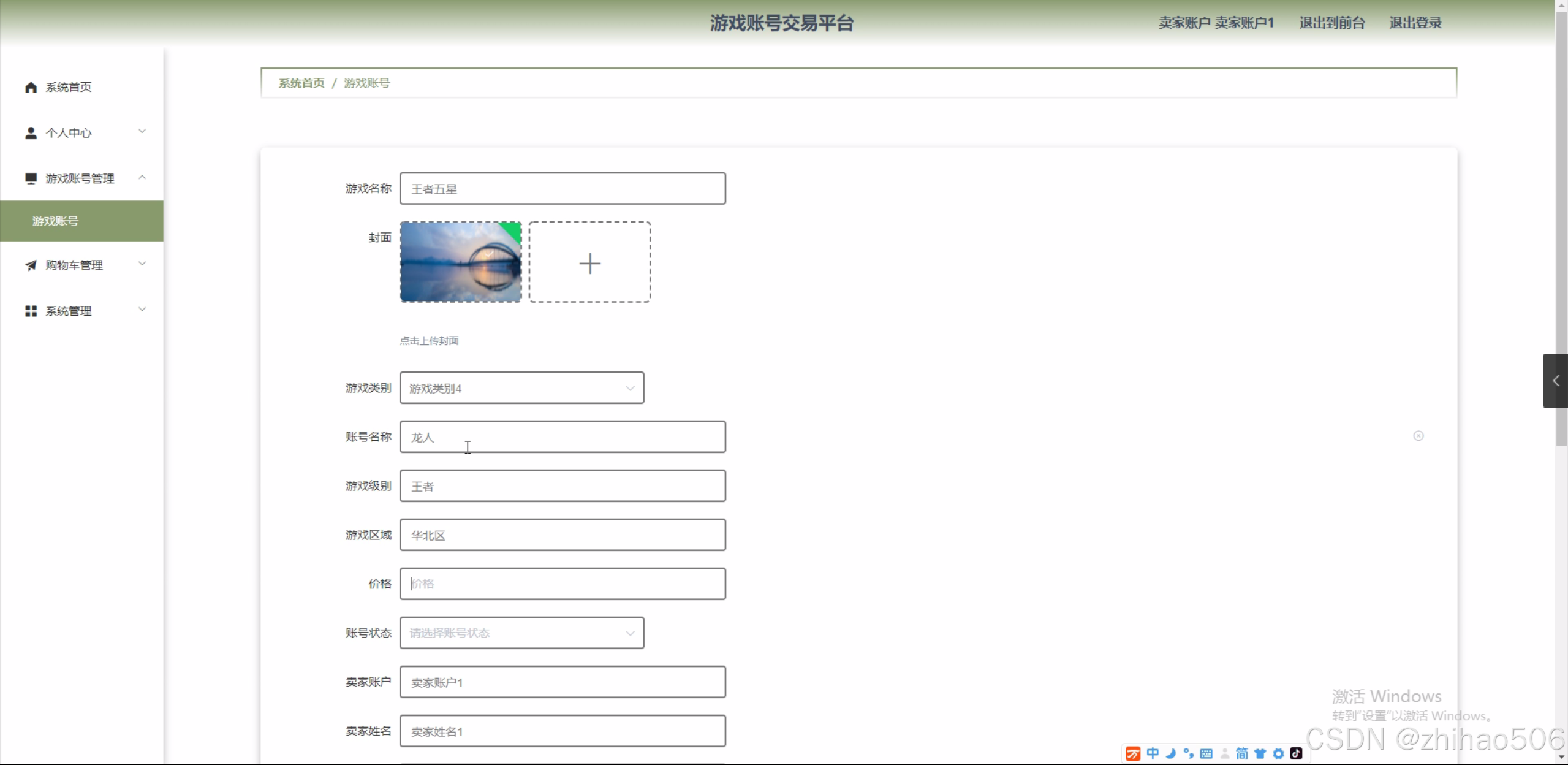The height and width of the screenshot is (765, 1568).
Task: Expand the dark side panel arrow tab
Action: (1555, 381)
